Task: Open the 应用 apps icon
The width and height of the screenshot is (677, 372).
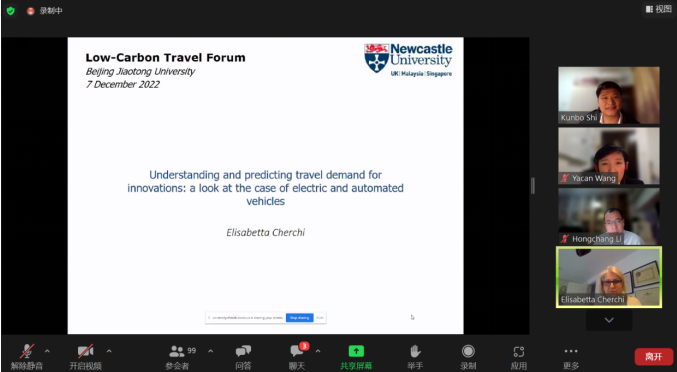Action: coord(519,357)
